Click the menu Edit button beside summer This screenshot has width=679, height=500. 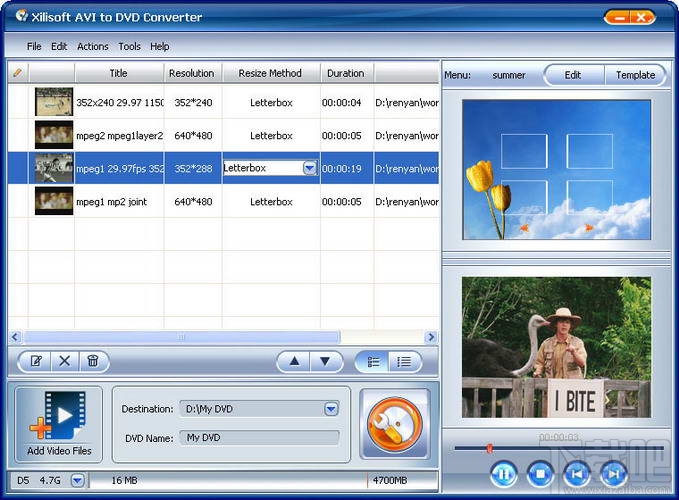(x=573, y=75)
